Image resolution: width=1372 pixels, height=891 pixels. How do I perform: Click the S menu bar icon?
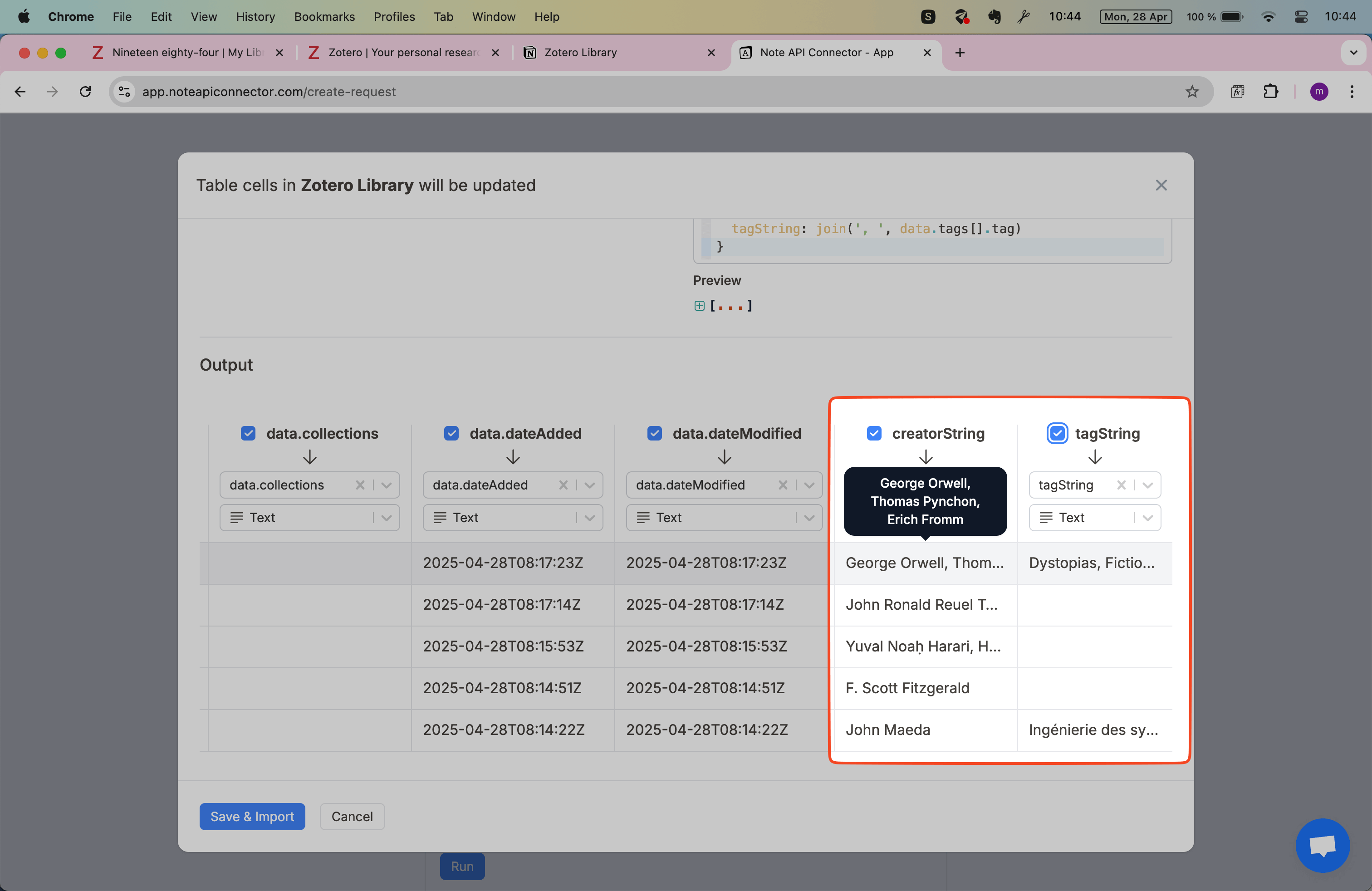pos(927,17)
